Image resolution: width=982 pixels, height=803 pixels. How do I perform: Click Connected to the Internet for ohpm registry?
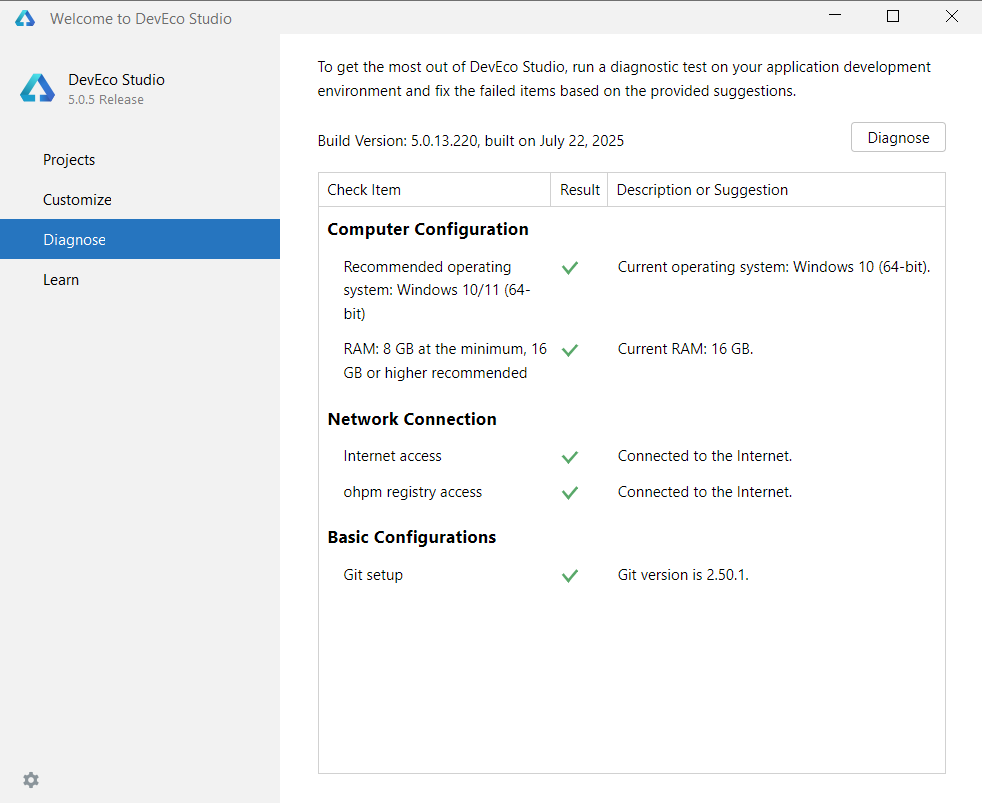click(705, 492)
